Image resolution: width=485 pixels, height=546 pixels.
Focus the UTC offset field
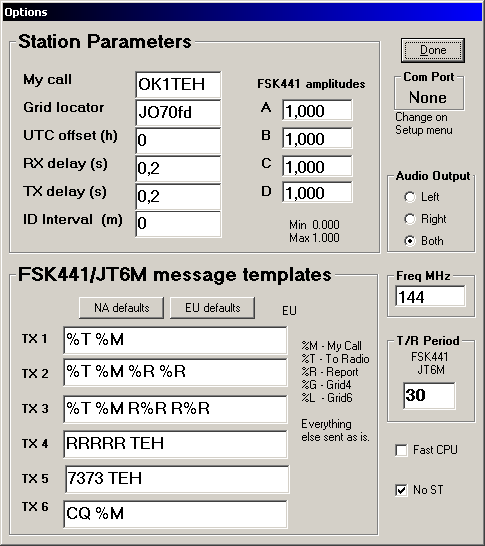point(178,140)
